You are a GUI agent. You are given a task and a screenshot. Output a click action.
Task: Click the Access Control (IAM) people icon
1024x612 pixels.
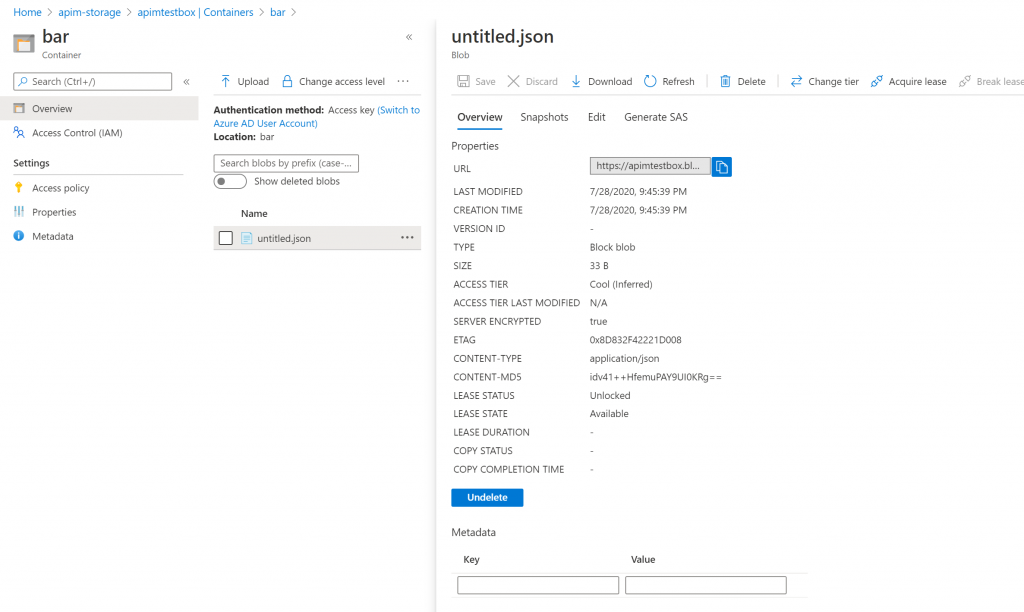click(19, 133)
